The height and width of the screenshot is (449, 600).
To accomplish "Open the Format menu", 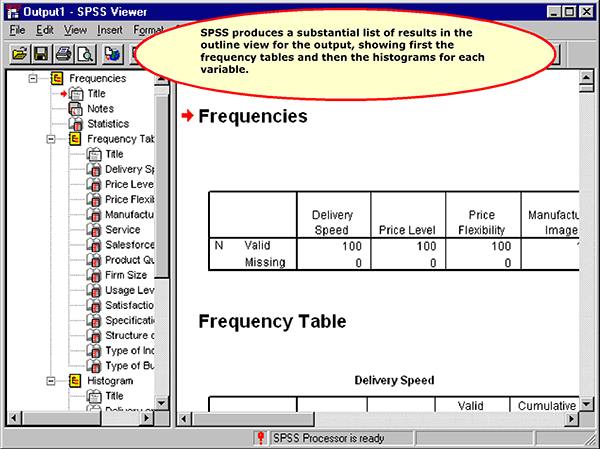I will (x=148, y=30).
